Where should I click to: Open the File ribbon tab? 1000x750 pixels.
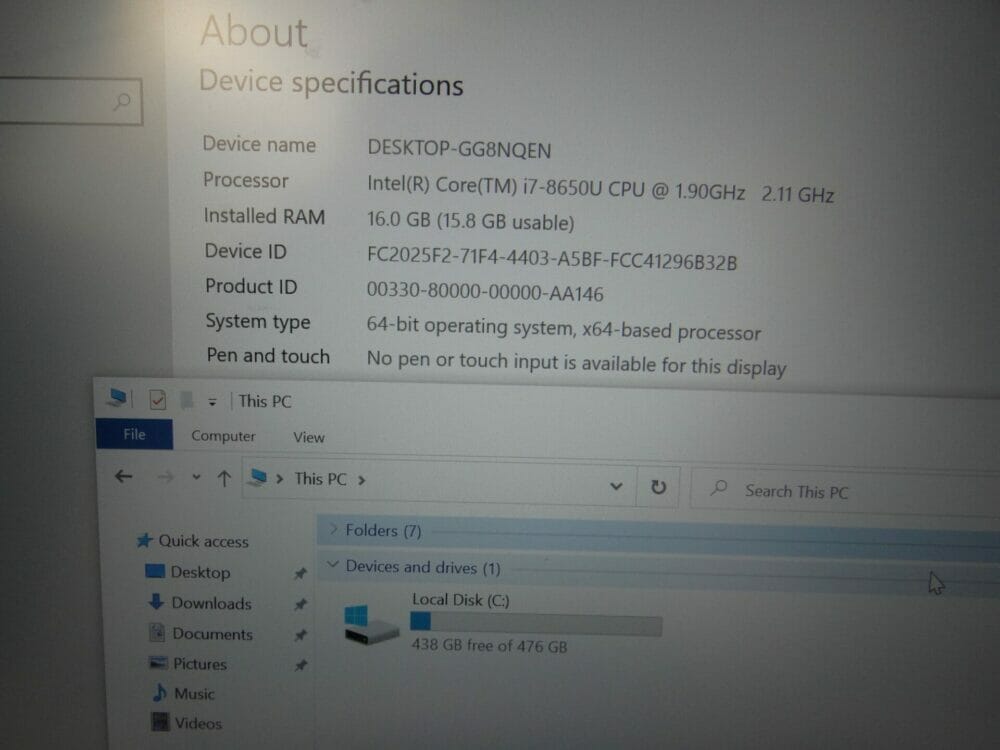(x=134, y=434)
